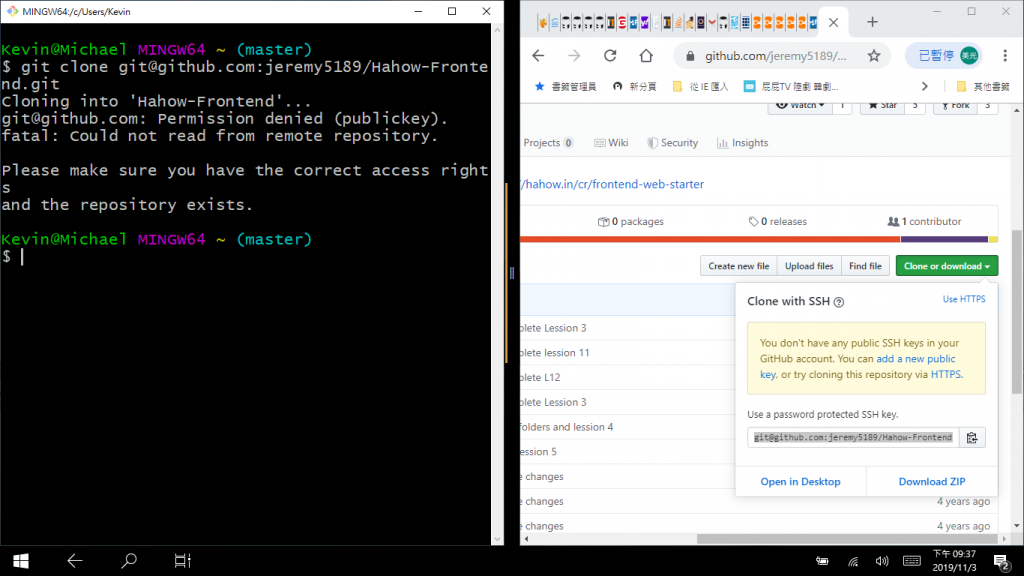The image size is (1024, 576).
Task: Click the terminal command prompt line
Action: pos(245,257)
